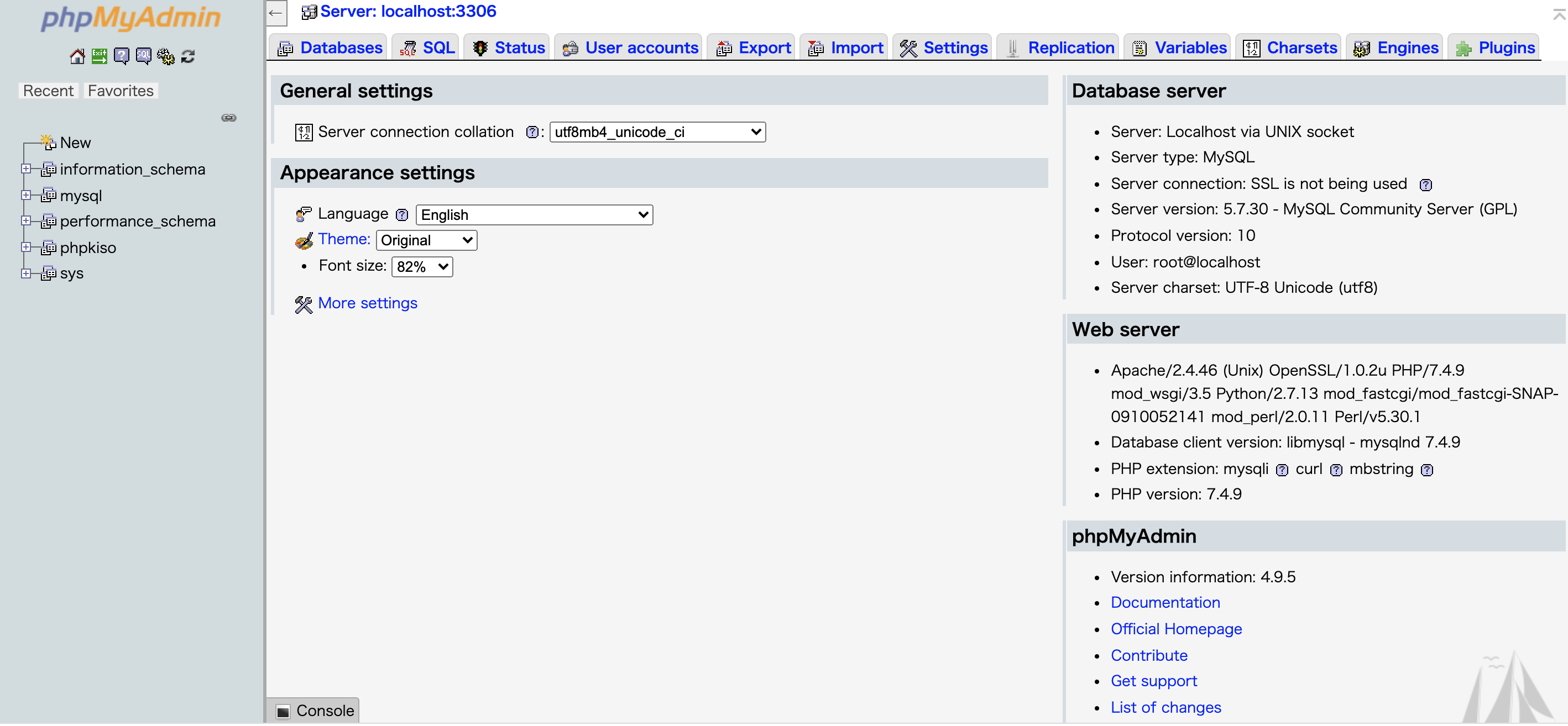Open phpMyAdmin documentation via question mark icon
Screen dimensions: 1568x726
pyautogui.click(x=121, y=55)
